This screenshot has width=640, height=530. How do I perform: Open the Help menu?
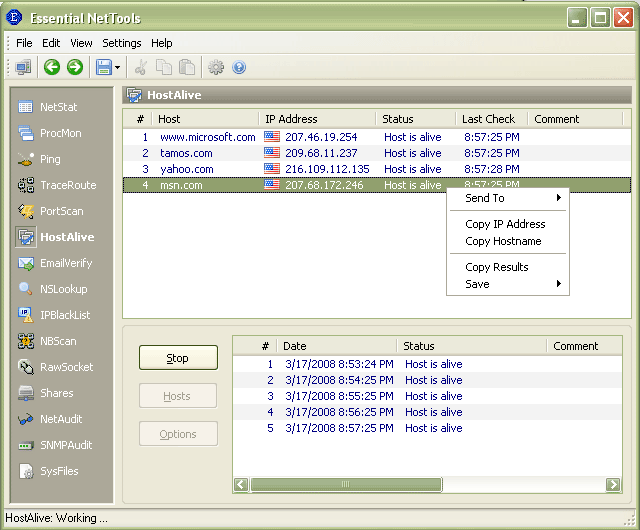coord(162,43)
